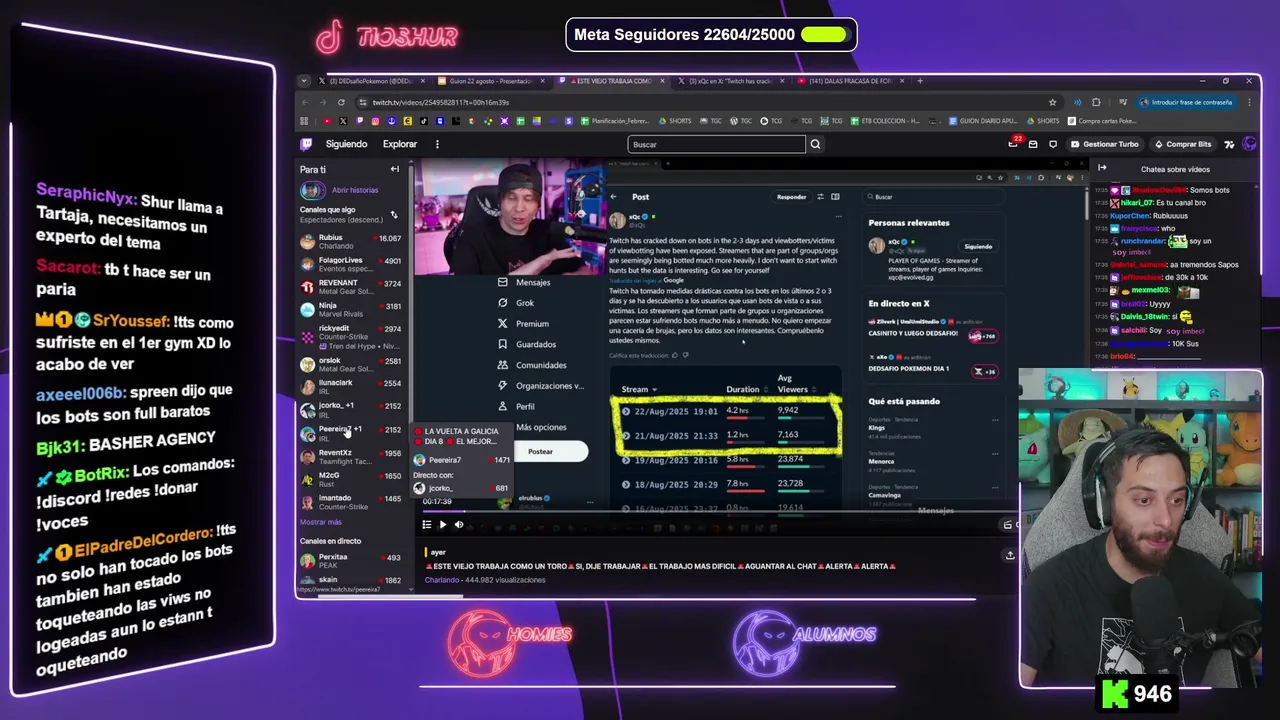
Task: Mute the Twitch video volume
Action: [459, 525]
